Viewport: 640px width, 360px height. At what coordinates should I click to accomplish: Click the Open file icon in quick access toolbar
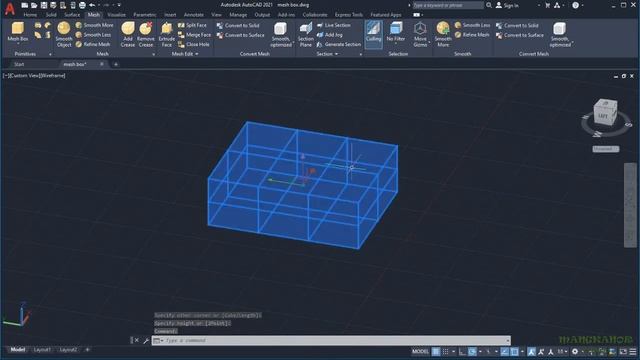point(34,5)
